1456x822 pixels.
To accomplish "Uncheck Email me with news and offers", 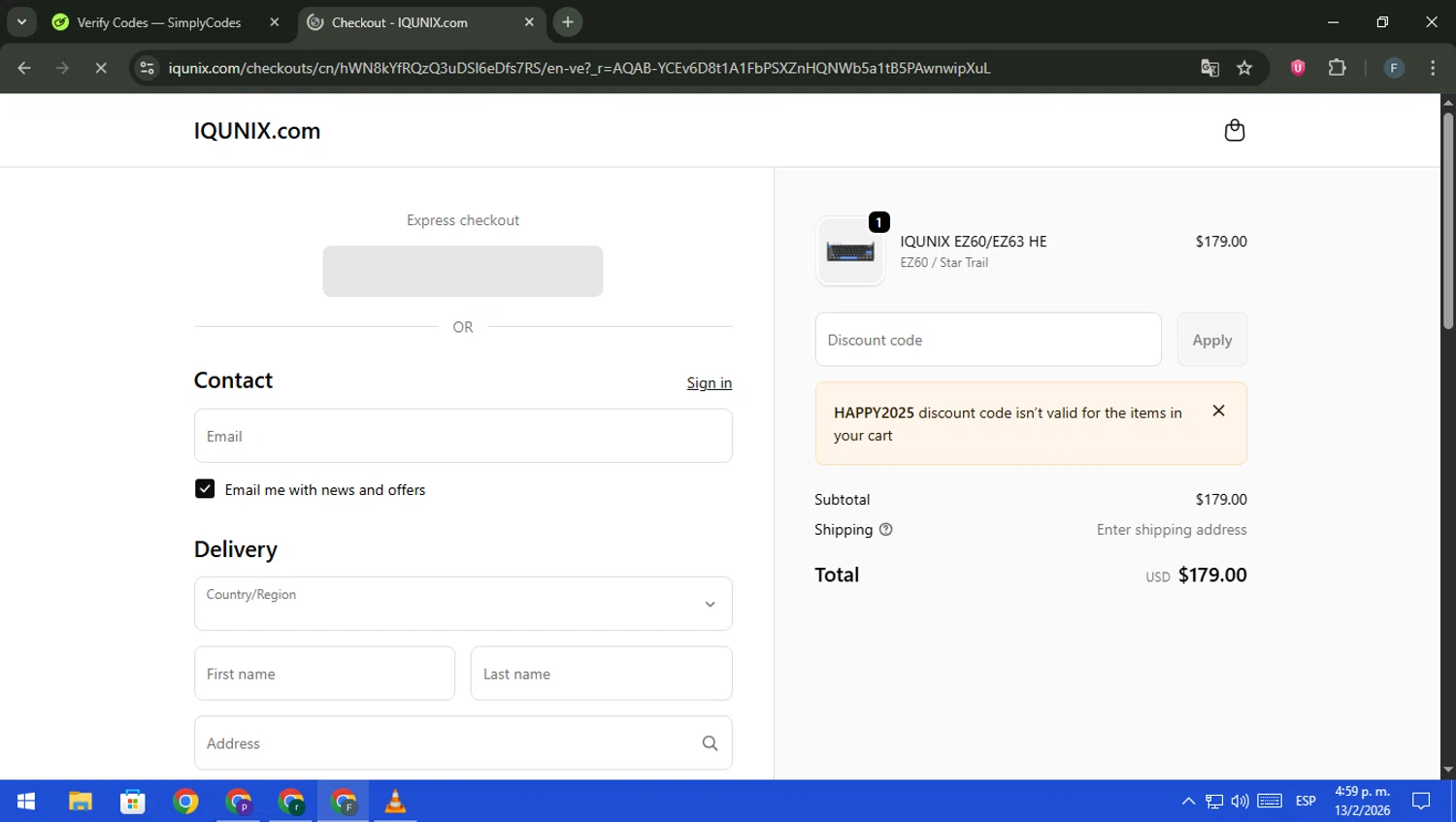I will 205,489.
